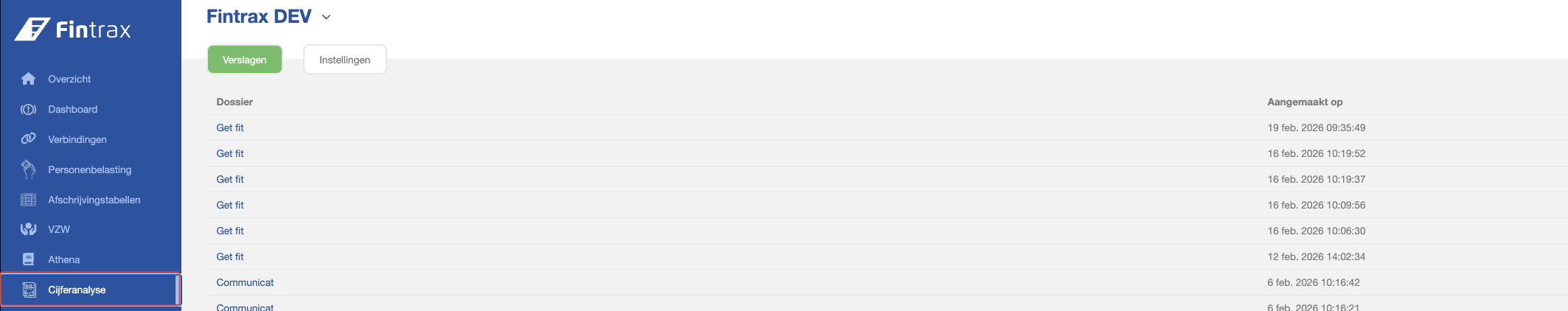Click the Overzicht home icon
This screenshot has height=311, width=1568.
point(29,79)
